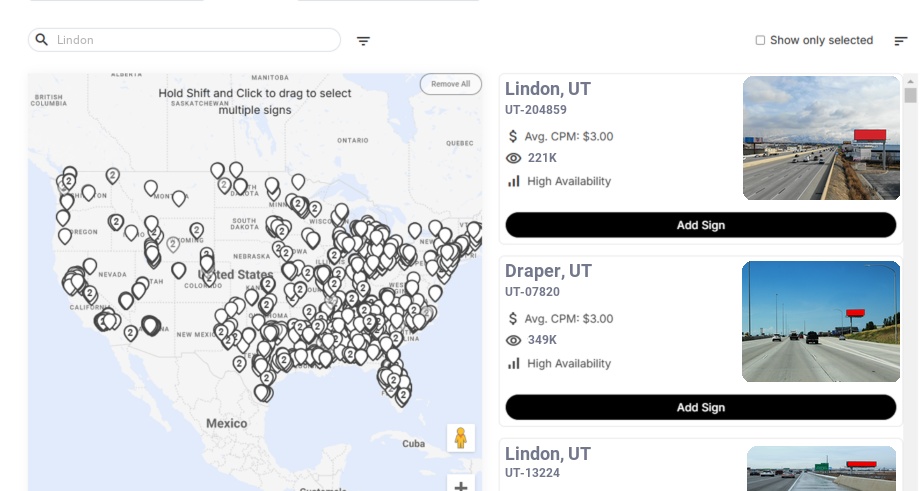
Task: Click the map pin over Oregon
Action: [65, 236]
